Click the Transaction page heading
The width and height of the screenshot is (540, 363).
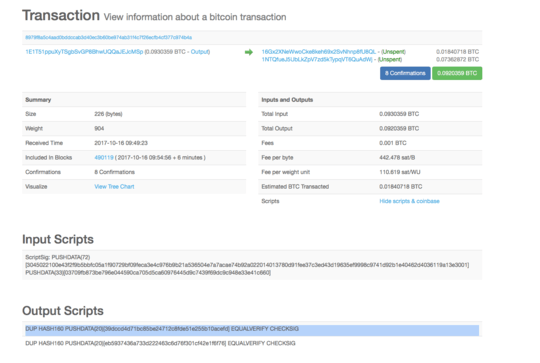coord(61,15)
